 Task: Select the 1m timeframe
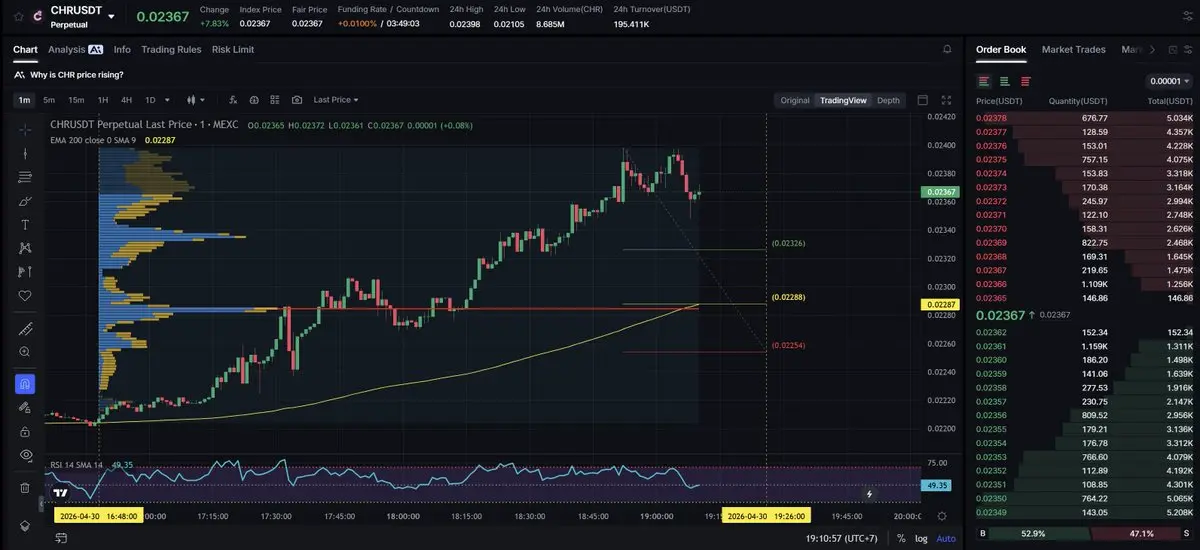[24, 100]
